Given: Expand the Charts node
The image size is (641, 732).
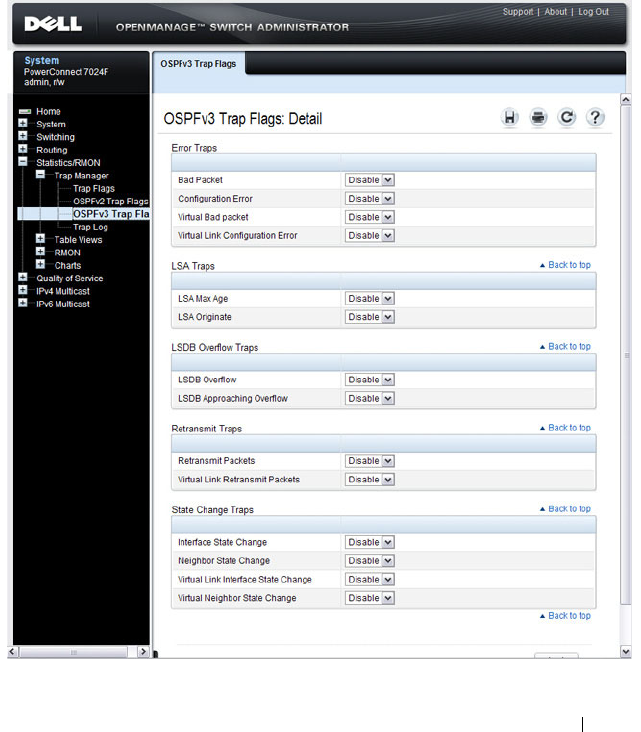Looking at the screenshot, I should click(x=41, y=264).
